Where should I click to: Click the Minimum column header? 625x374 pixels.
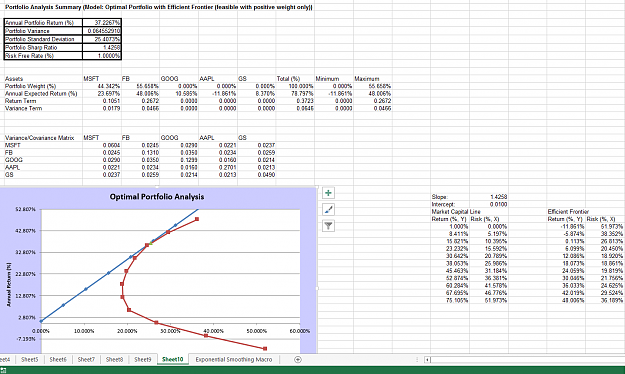[334, 79]
